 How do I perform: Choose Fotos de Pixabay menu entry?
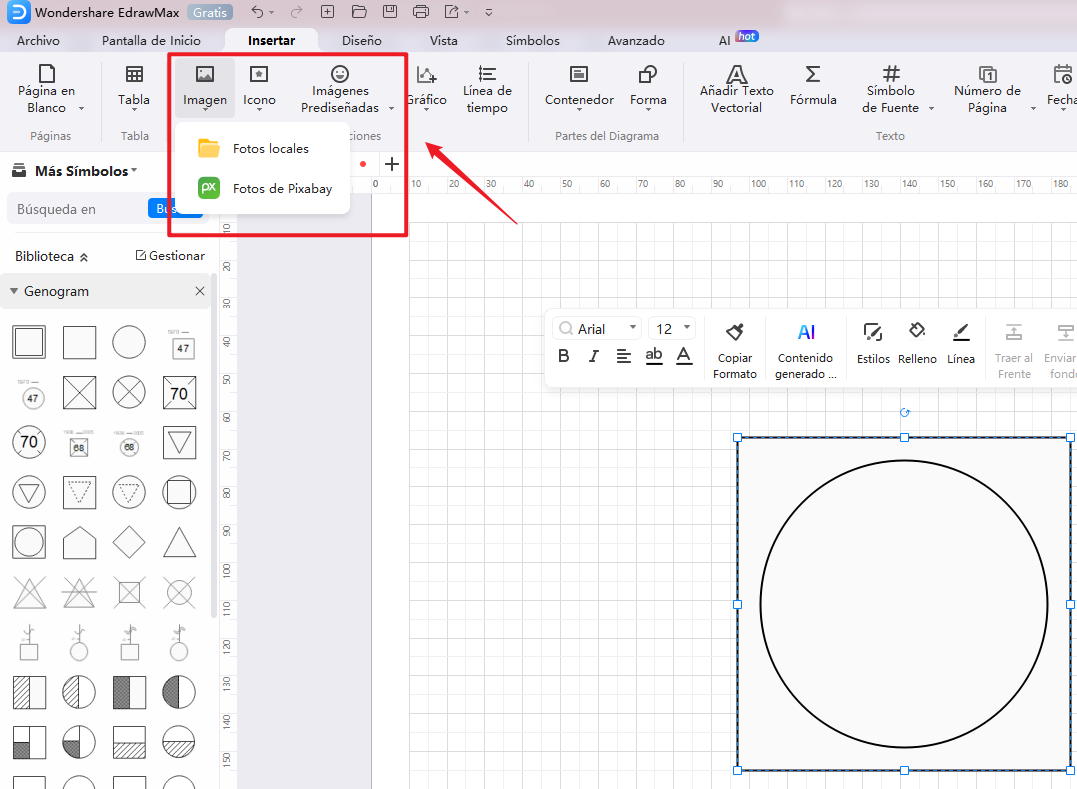pos(282,188)
